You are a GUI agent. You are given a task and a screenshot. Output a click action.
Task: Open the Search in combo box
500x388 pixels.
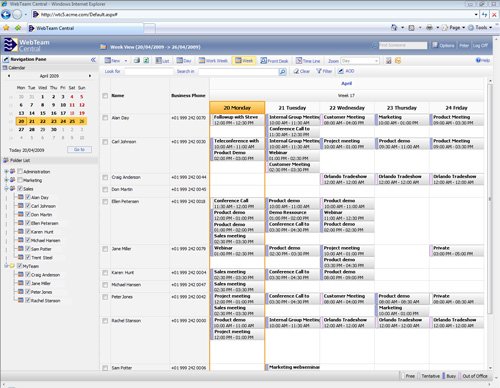(x=238, y=71)
